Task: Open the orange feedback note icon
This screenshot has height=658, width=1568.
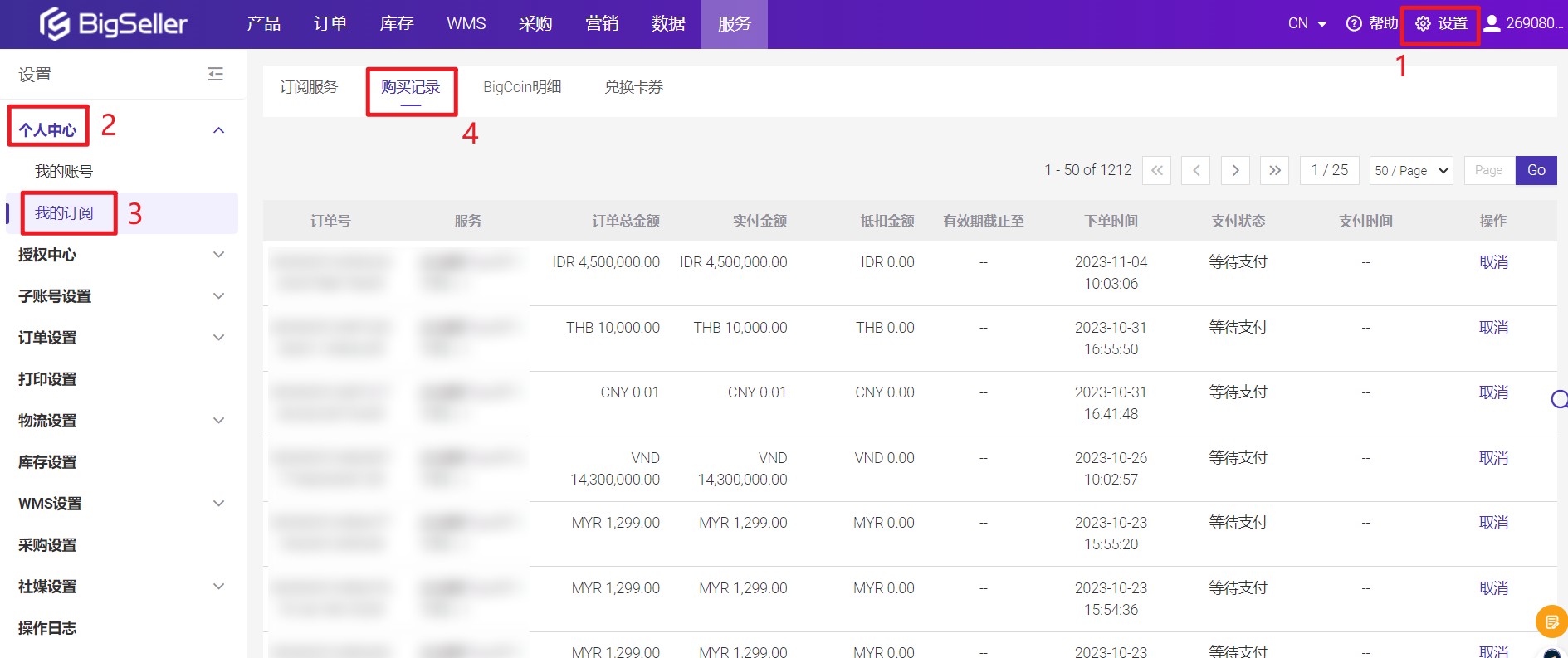Action: tap(1551, 621)
